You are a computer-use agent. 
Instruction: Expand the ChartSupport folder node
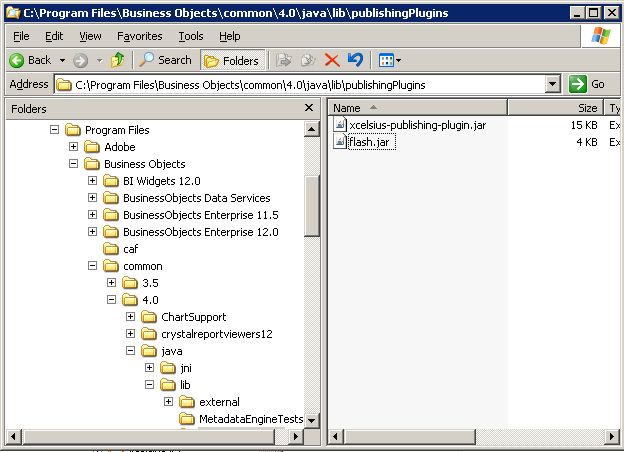(x=130, y=317)
